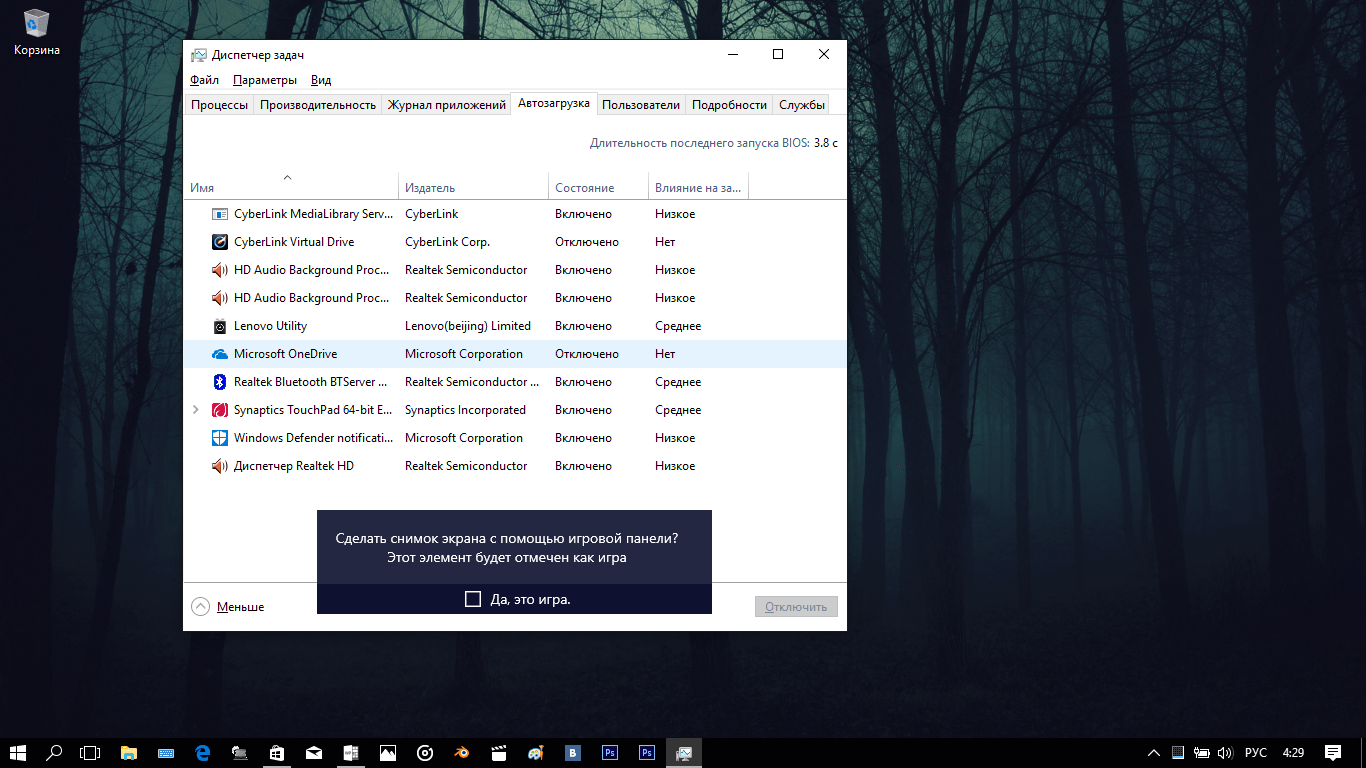
Task: Select the Автозагрузка tab
Action: (x=554, y=103)
